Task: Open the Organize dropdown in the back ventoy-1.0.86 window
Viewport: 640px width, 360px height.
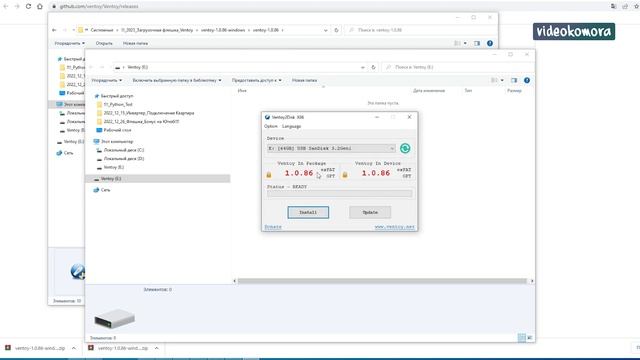Action: (x=70, y=43)
